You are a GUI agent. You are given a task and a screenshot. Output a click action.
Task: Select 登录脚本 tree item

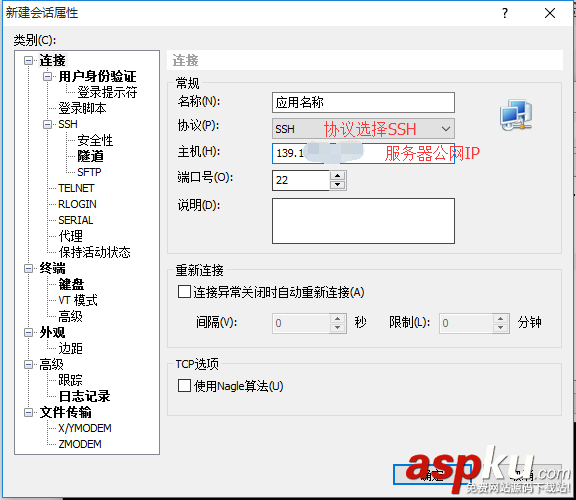pos(82,108)
